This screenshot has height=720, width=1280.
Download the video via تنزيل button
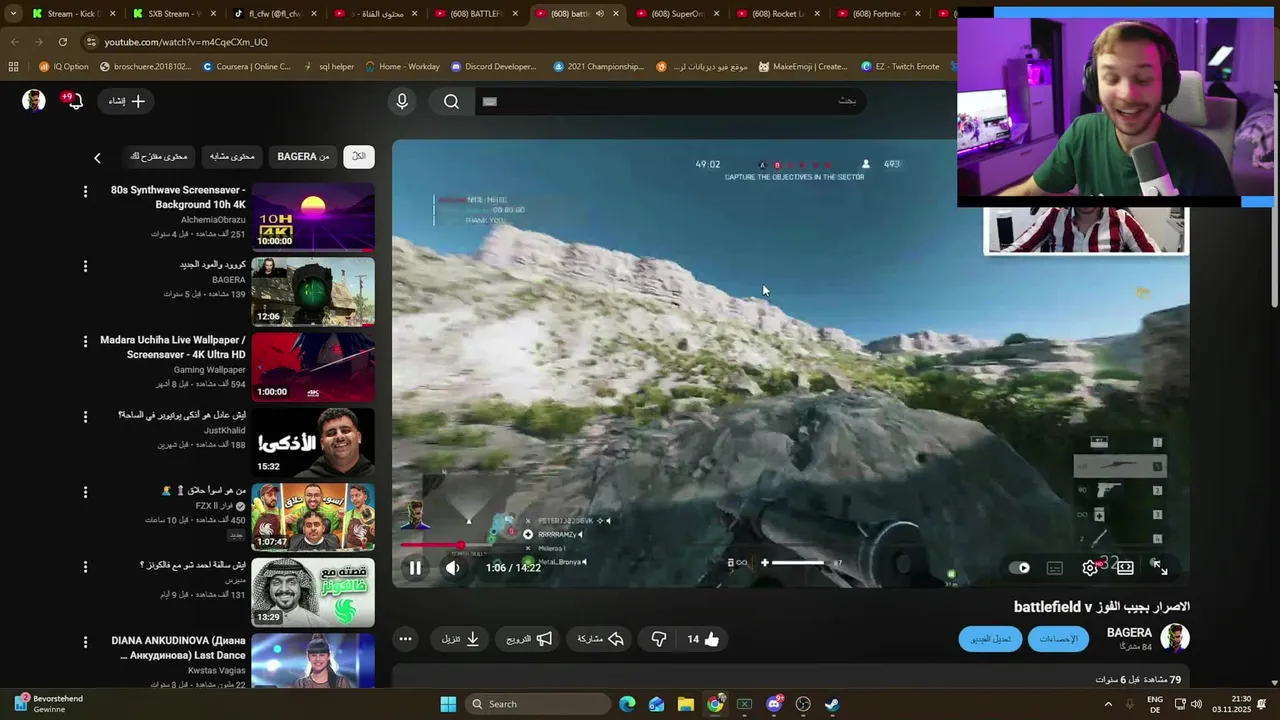[x=461, y=639]
